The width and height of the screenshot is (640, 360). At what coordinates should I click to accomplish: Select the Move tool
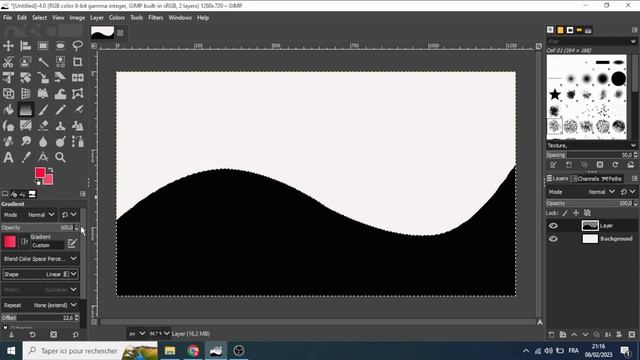(8, 46)
